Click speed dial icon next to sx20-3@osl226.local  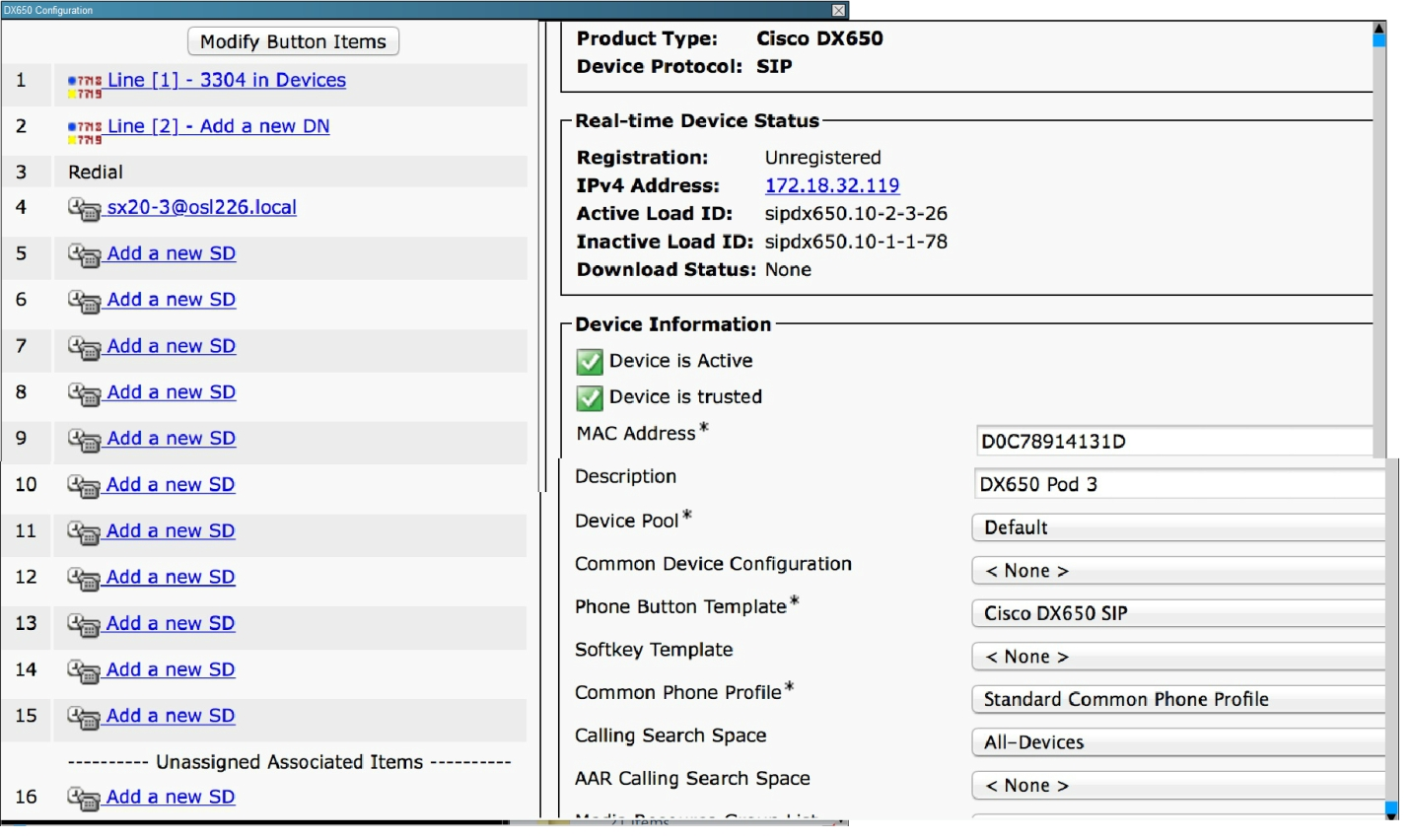pos(85,209)
